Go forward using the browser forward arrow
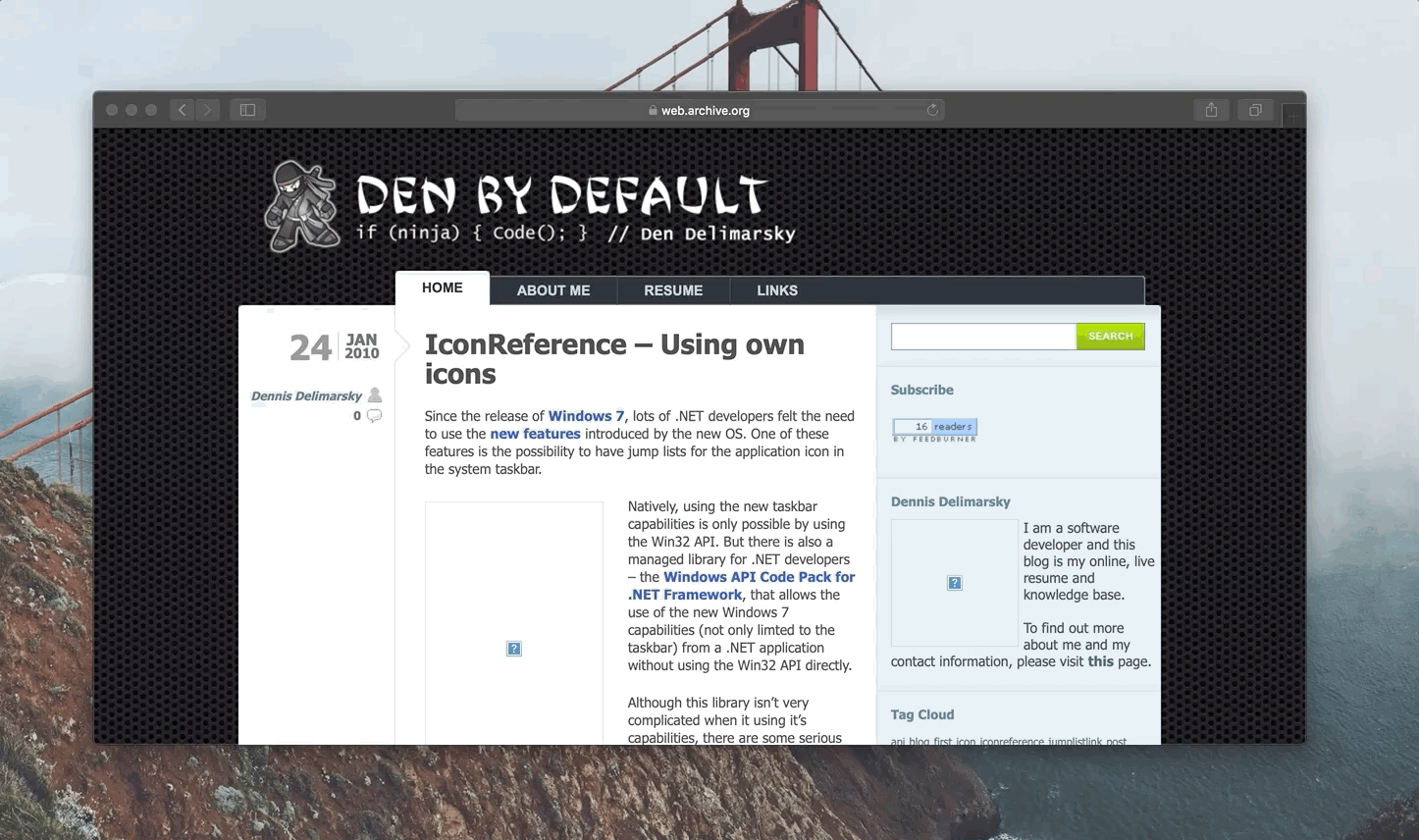1419x840 pixels. pos(207,110)
